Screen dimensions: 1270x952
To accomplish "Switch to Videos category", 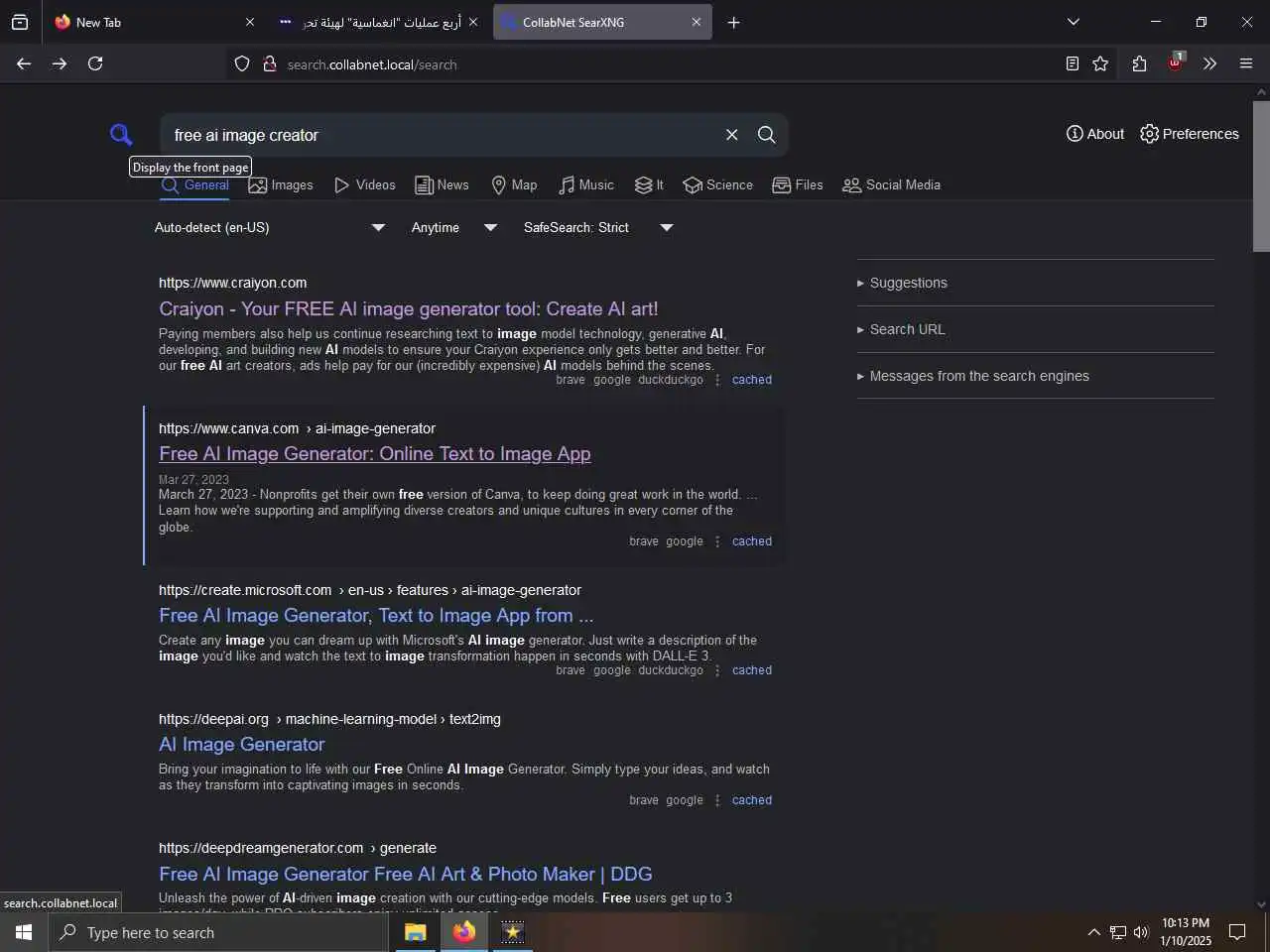I will tap(365, 184).
